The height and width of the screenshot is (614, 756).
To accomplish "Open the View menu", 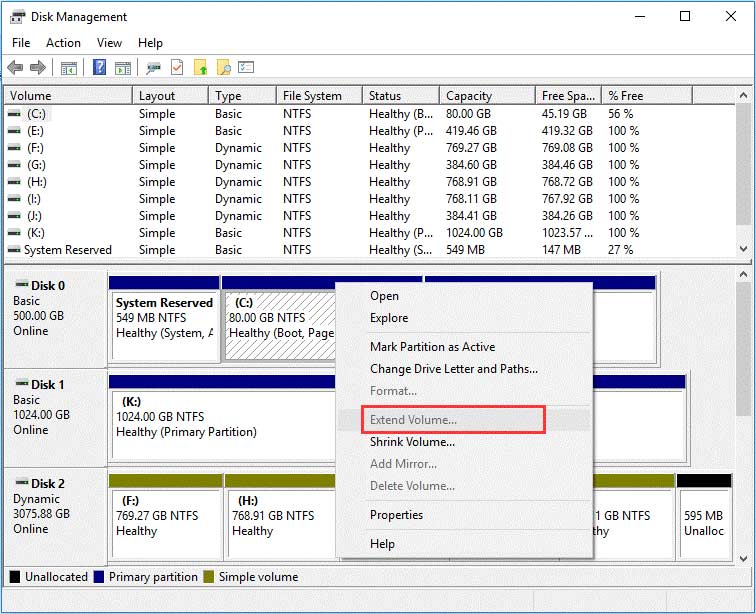I will click(x=110, y=43).
